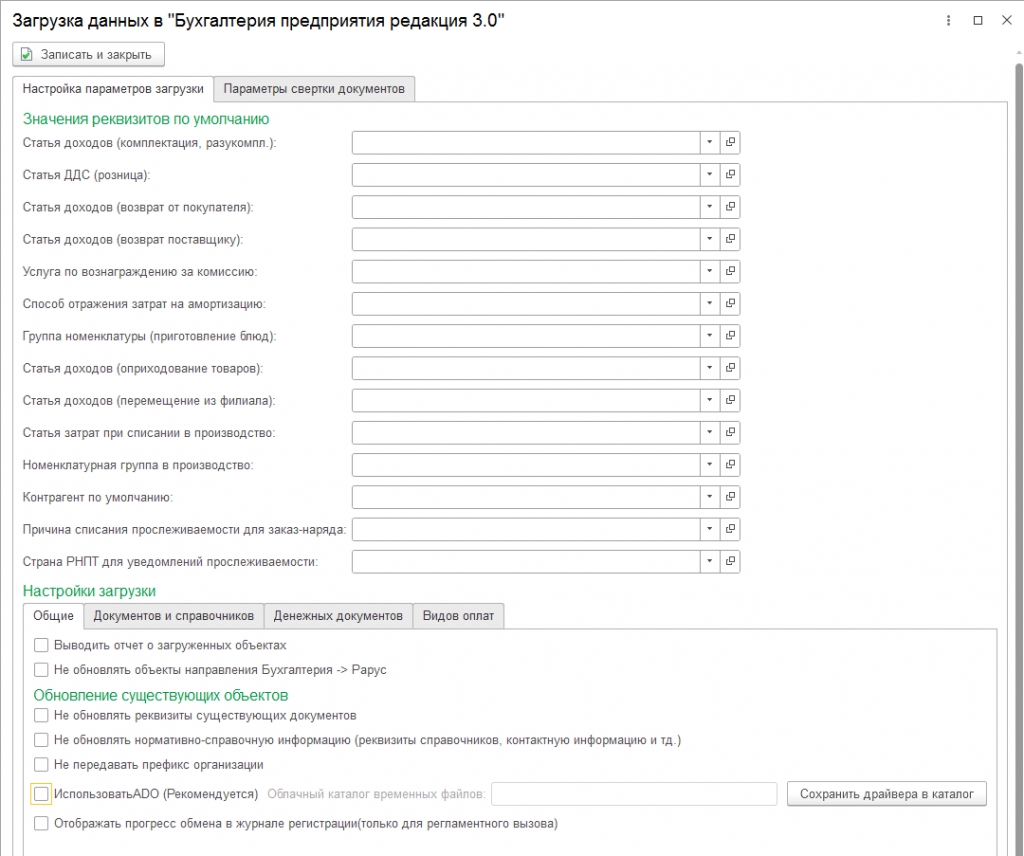Open selection form for Статья доходов (возврат поставщику)
1024x856 pixels.
coord(730,239)
